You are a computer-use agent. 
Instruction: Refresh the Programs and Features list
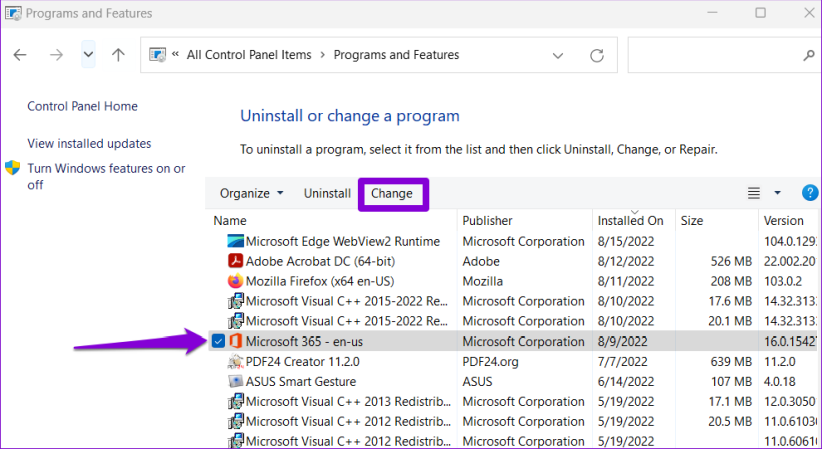tap(597, 55)
